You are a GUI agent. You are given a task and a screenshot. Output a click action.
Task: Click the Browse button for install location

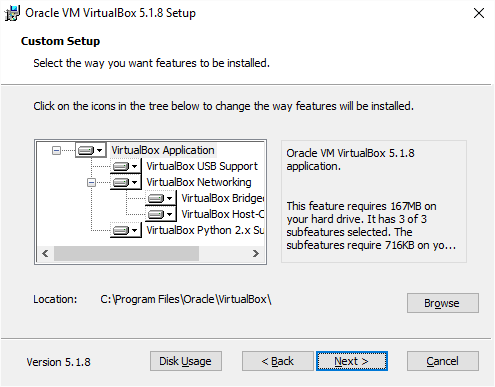tap(443, 303)
